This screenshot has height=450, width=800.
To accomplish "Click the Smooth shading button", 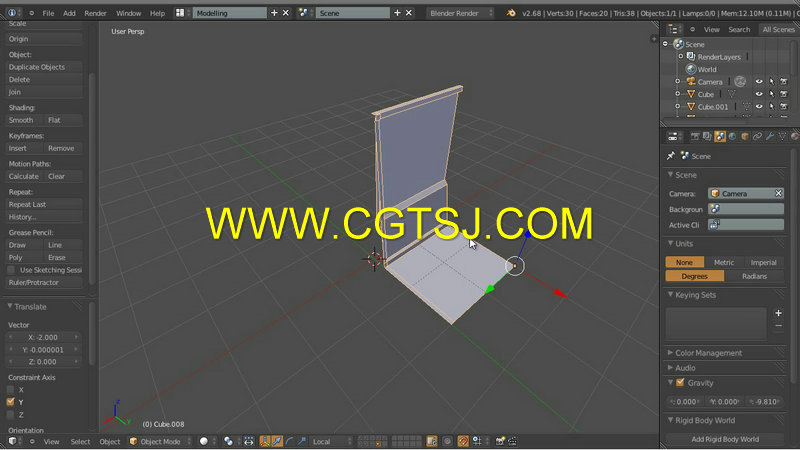I will (23, 120).
